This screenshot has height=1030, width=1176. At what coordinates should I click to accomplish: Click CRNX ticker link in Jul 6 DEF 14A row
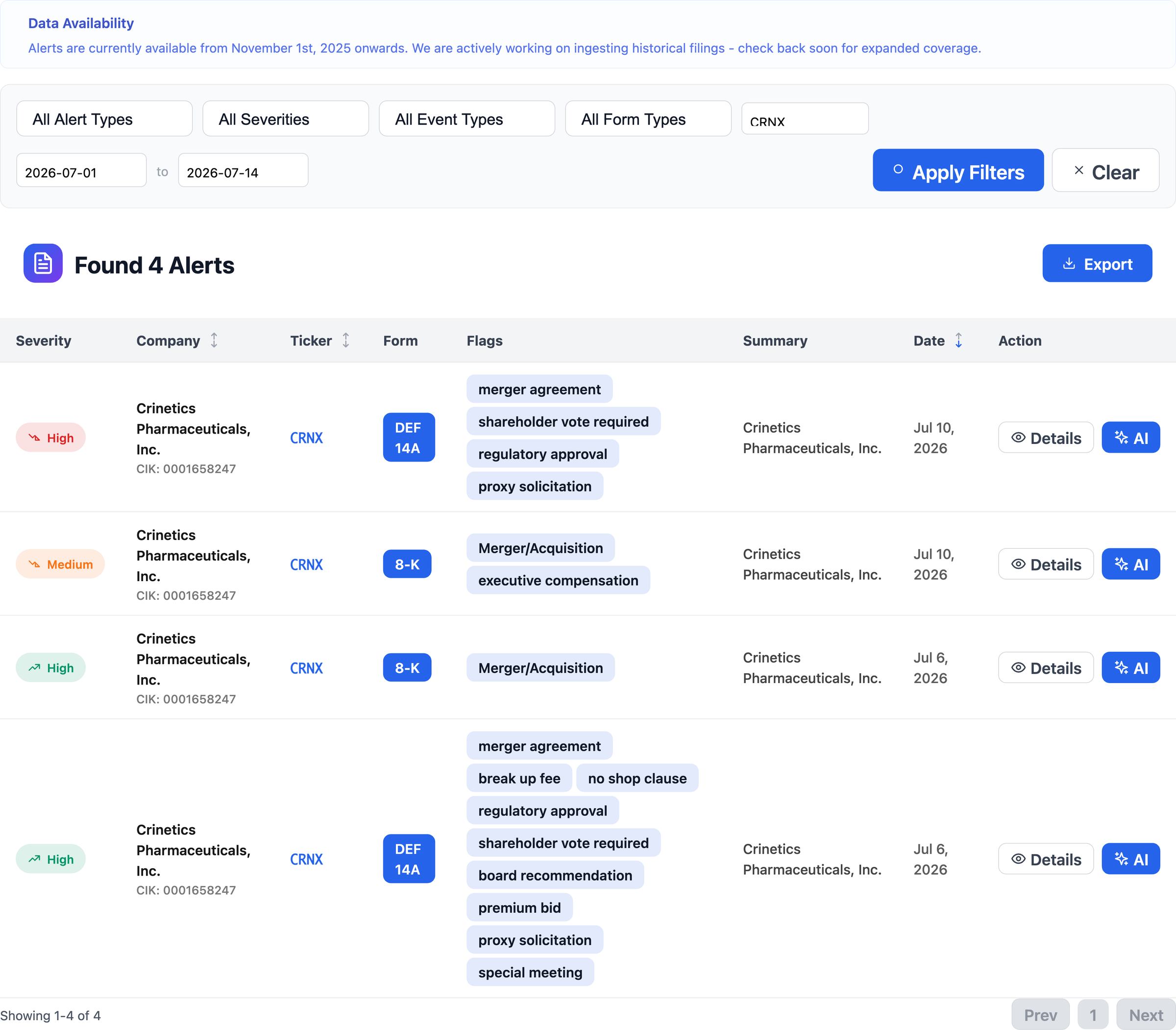tap(306, 859)
